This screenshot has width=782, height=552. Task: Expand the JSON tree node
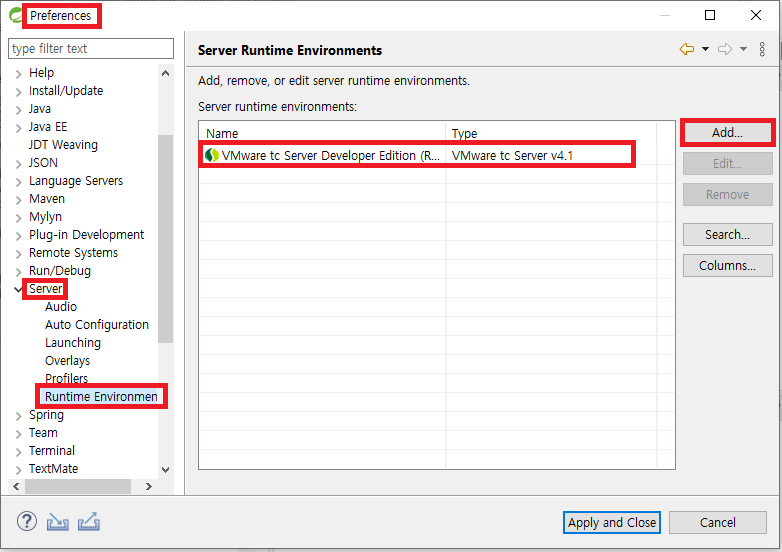[18, 164]
